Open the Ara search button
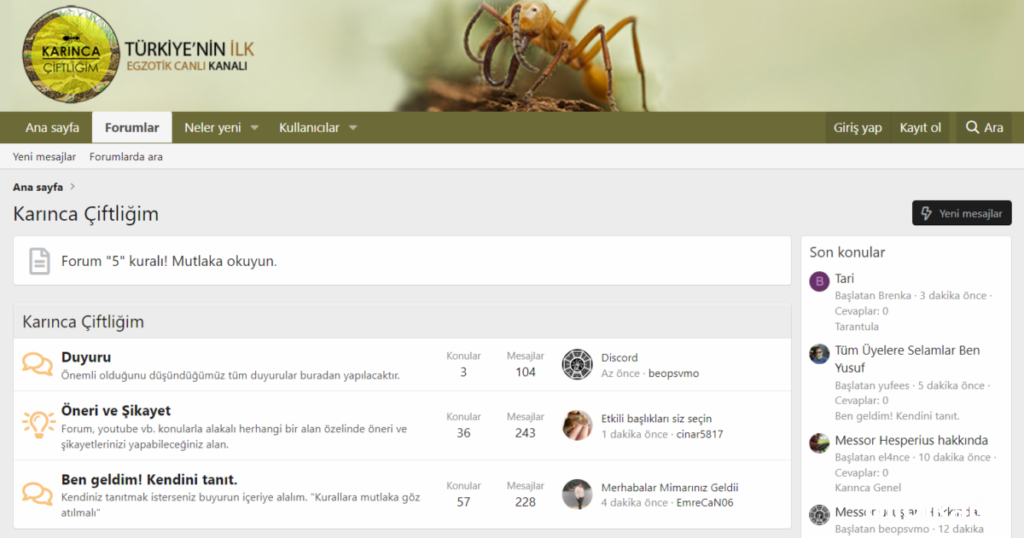This screenshot has height=538, width=1024. pyautogui.click(x=983, y=128)
